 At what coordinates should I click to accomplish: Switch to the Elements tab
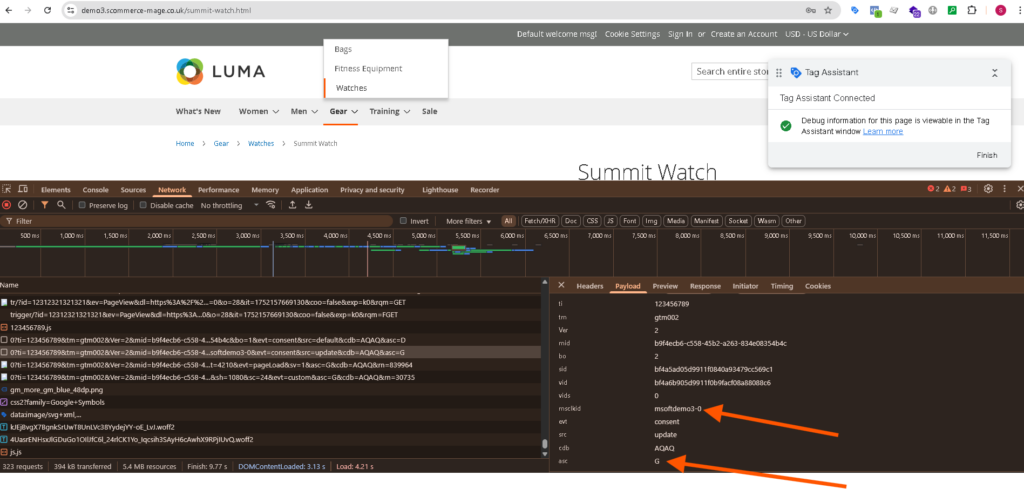click(x=56, y=190)
